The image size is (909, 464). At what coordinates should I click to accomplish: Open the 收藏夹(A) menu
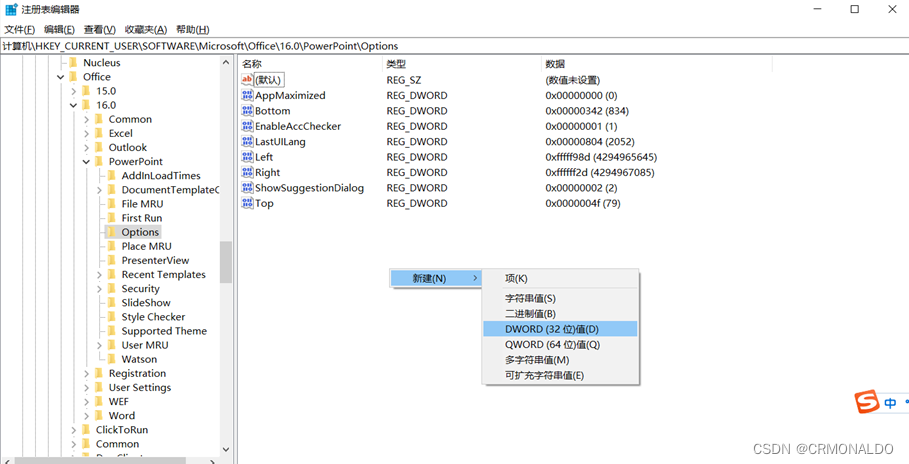(146, 30)
